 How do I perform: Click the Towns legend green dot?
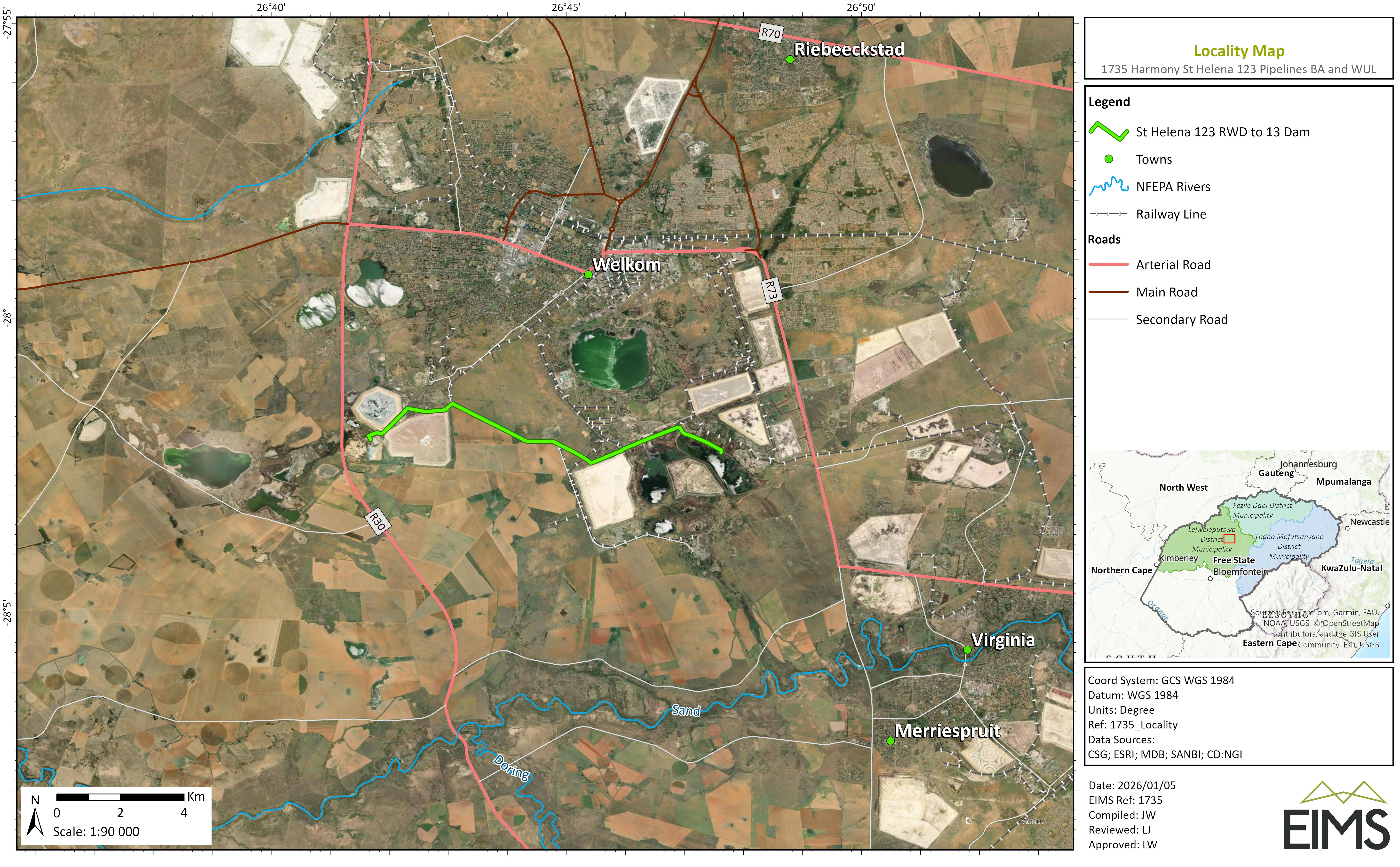1108,159
